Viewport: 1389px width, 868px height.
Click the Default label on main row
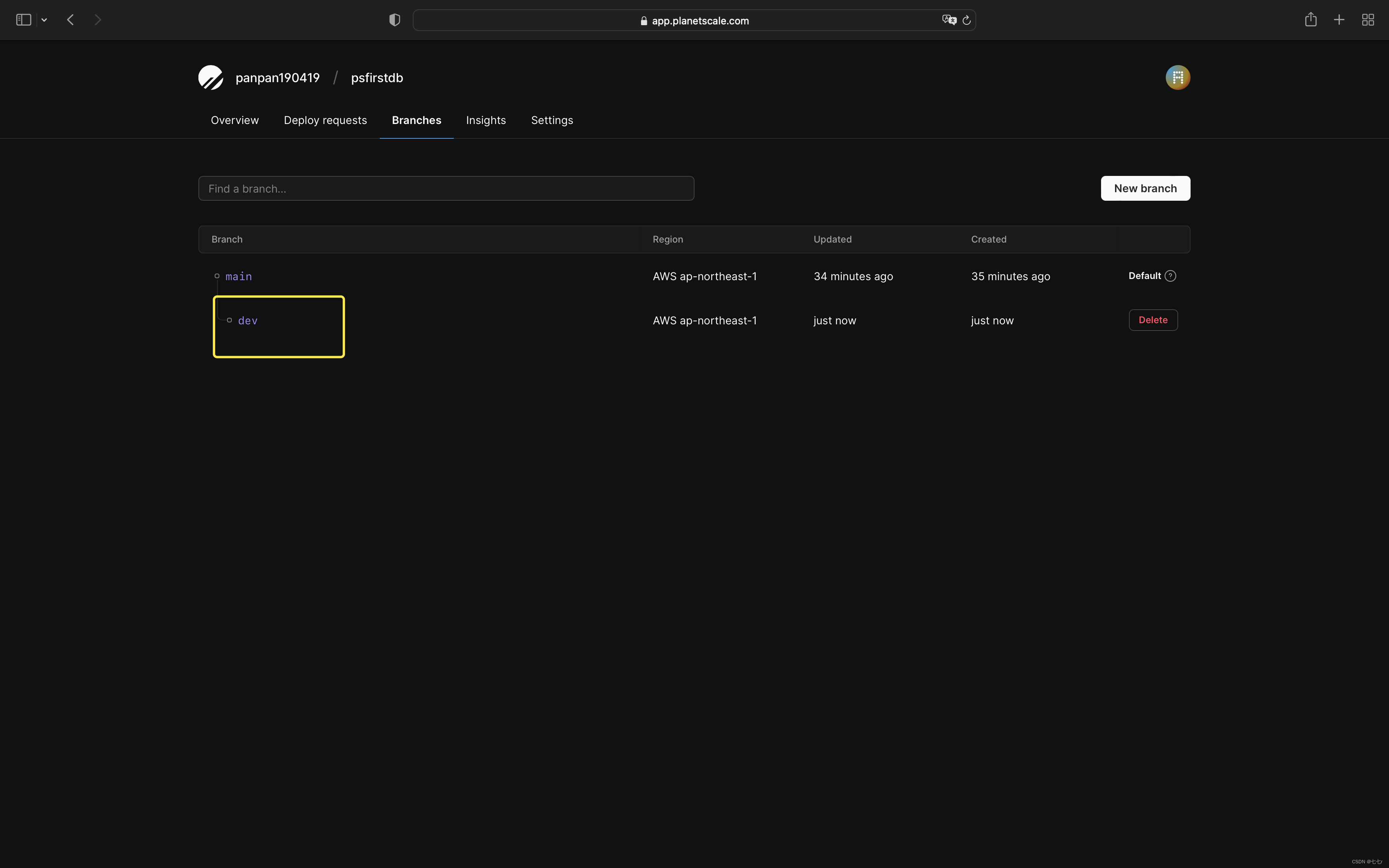[x=1144, y=276]
